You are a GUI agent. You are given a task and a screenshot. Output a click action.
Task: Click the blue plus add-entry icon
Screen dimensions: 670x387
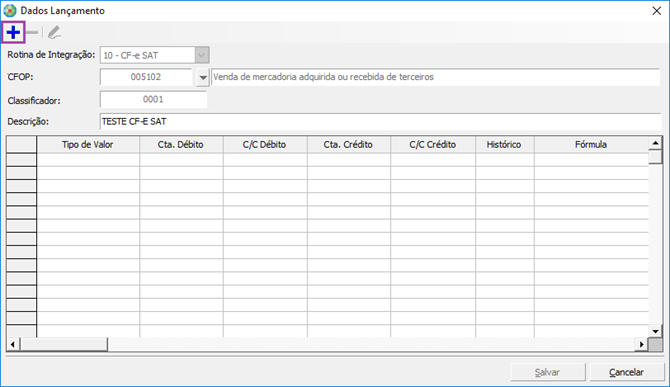tap(13, 32)
